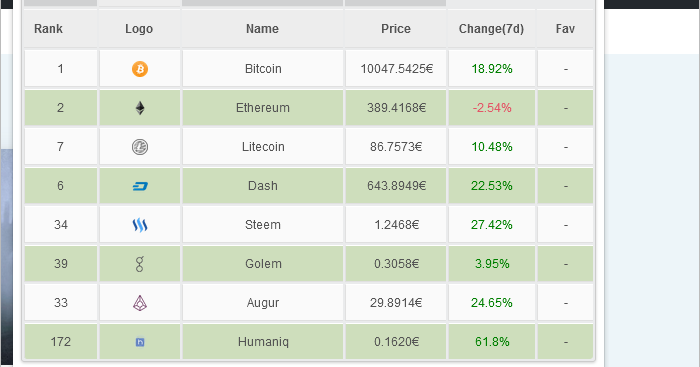
Task: Select the Golem logo icon
Action: click(140, 264)
